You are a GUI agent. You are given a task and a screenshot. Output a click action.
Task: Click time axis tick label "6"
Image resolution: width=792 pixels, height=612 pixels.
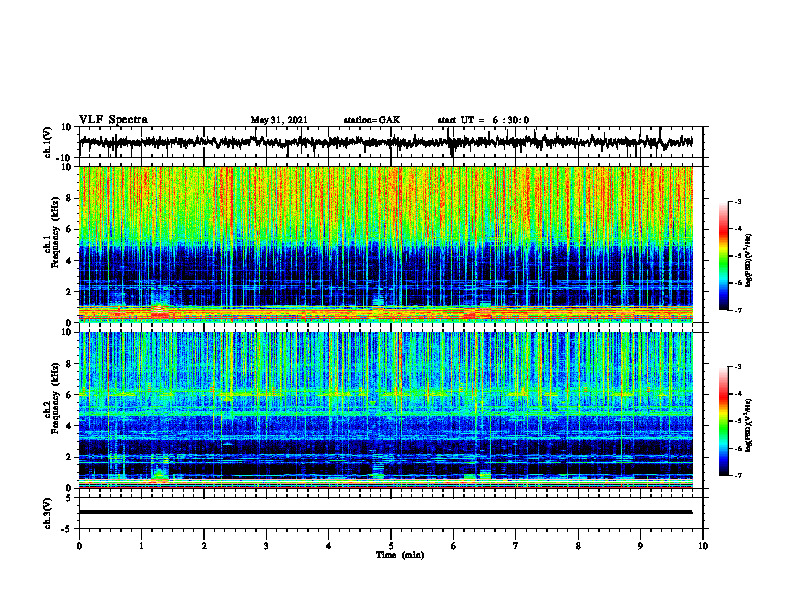pos(454,546)
